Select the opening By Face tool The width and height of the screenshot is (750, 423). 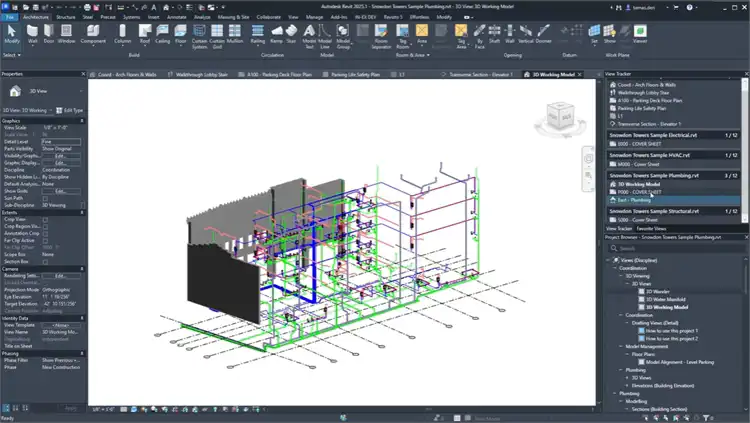480,36
